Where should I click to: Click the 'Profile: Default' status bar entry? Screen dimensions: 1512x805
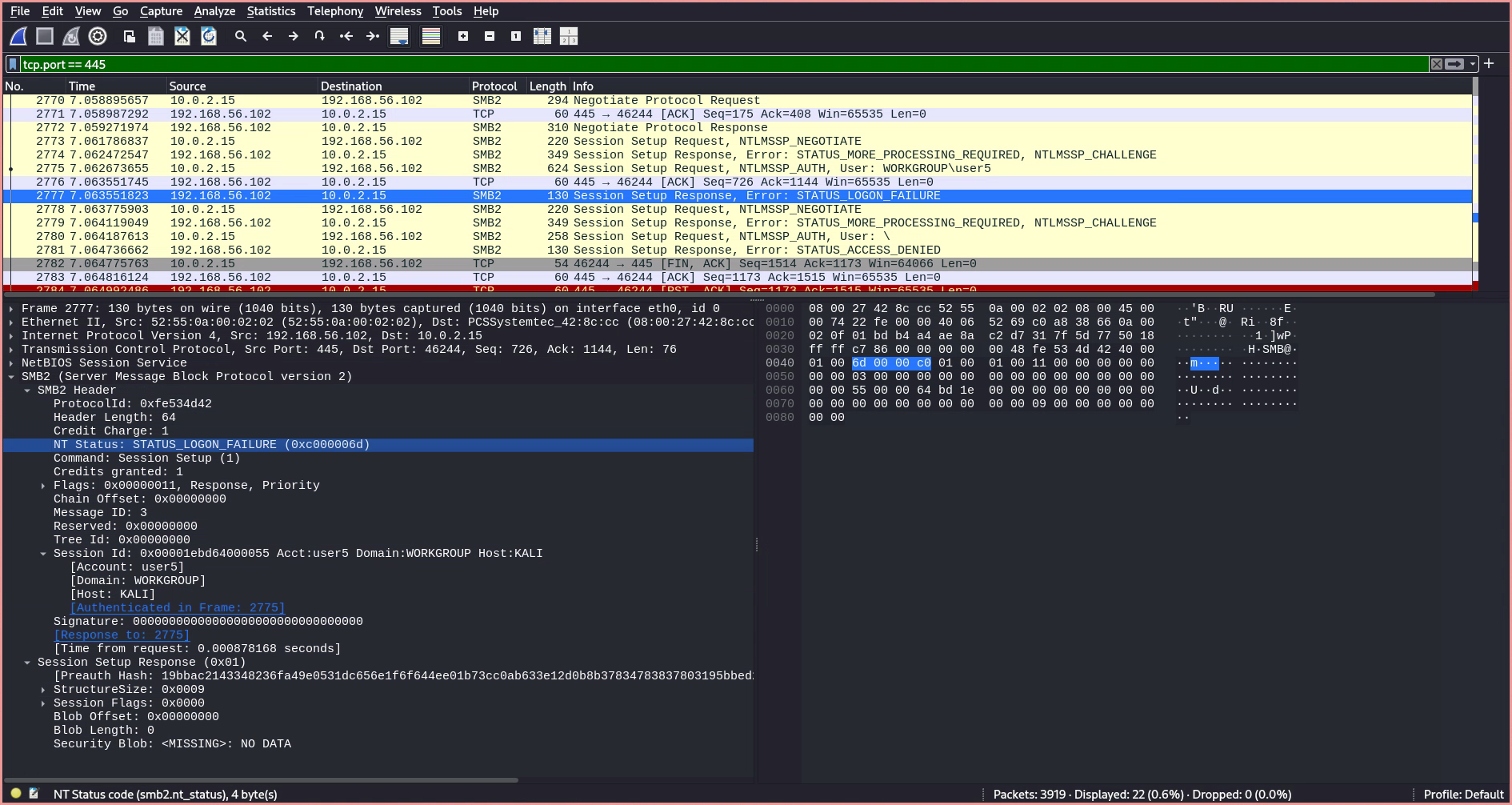click(1463, 795)
